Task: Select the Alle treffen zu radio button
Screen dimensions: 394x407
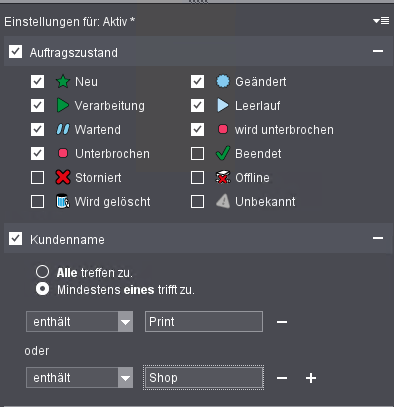Action: click(42, 272)
